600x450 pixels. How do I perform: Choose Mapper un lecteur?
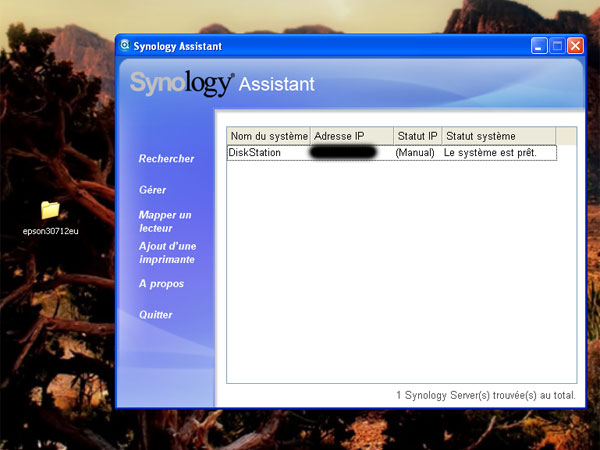tap(165, 222)
